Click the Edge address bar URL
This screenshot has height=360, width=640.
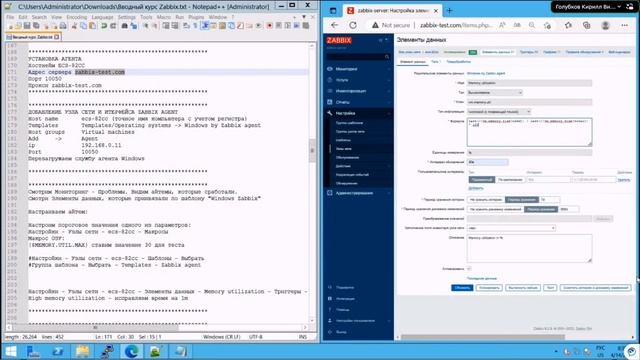tap(456, 25)
